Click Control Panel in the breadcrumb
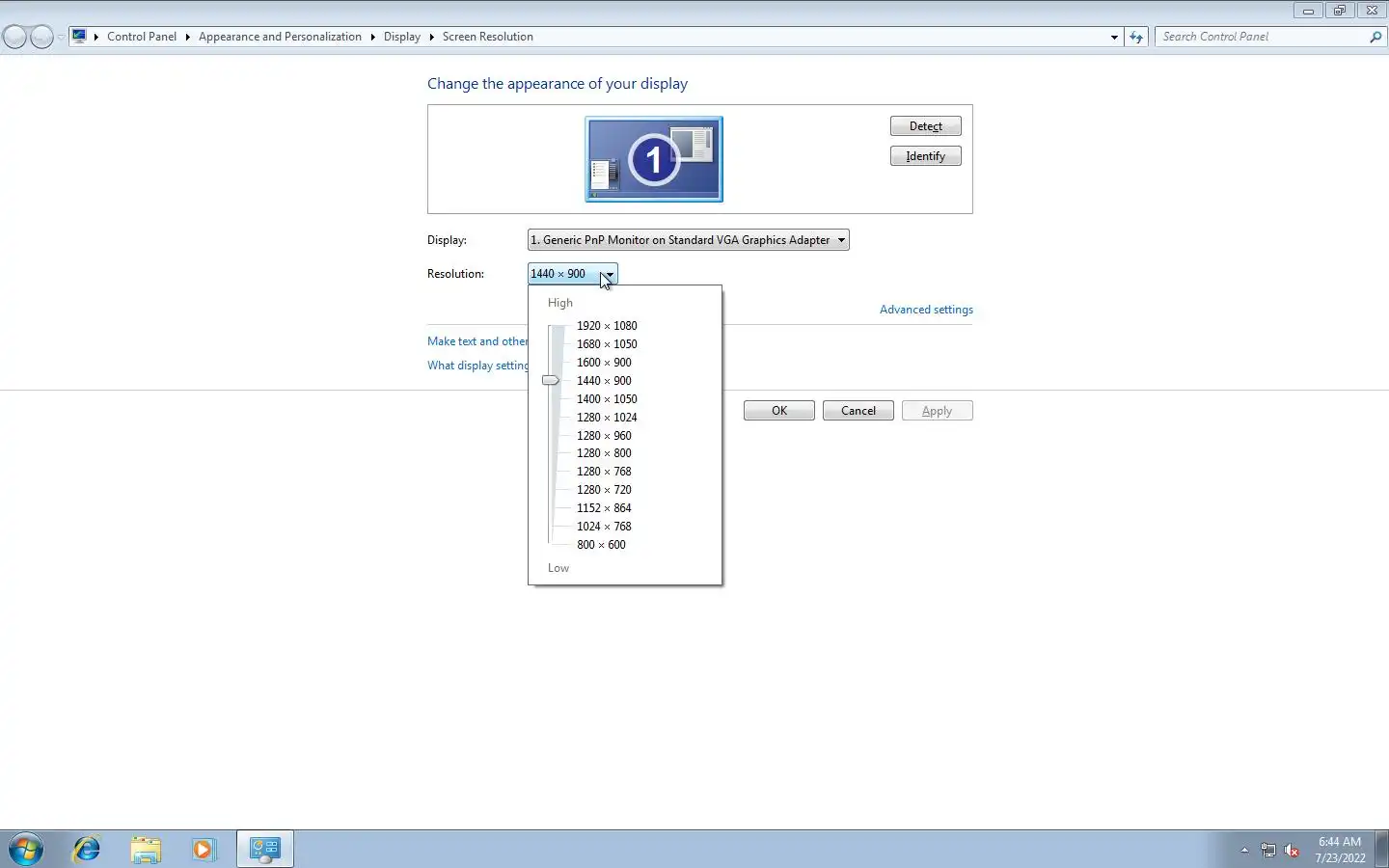 (142, 37)
